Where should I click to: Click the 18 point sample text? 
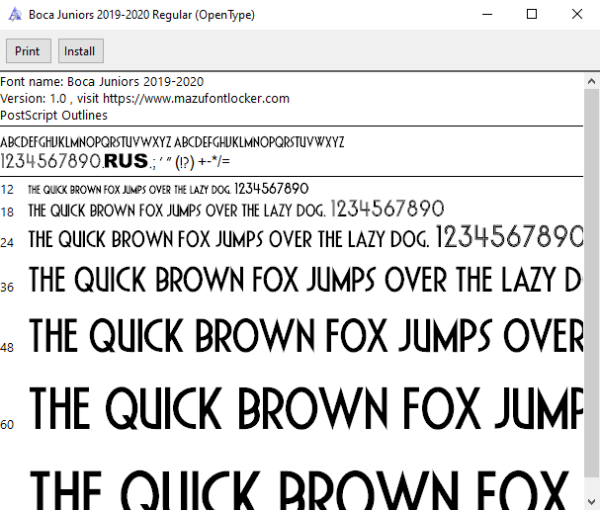click(x=236, y=210)
